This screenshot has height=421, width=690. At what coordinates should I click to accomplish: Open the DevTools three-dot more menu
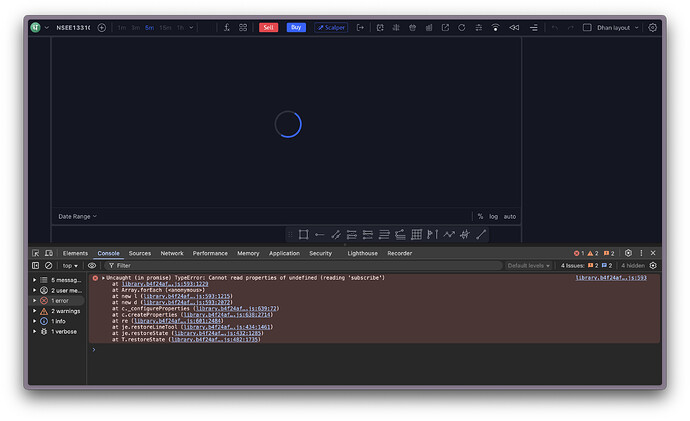[x=641, y=253]
